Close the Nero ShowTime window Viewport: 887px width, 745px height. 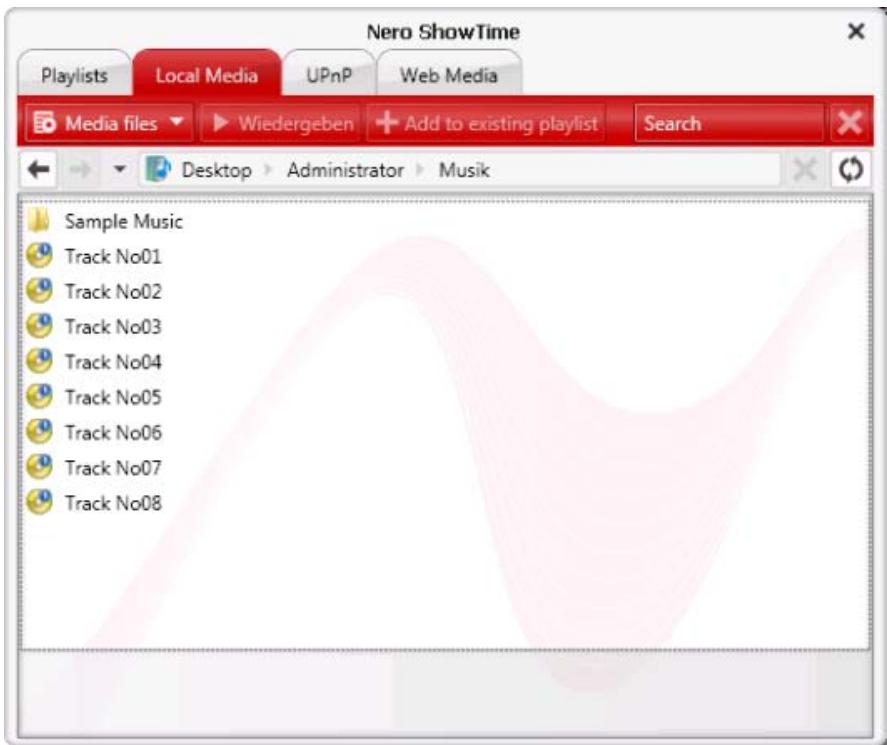point(856,31)
